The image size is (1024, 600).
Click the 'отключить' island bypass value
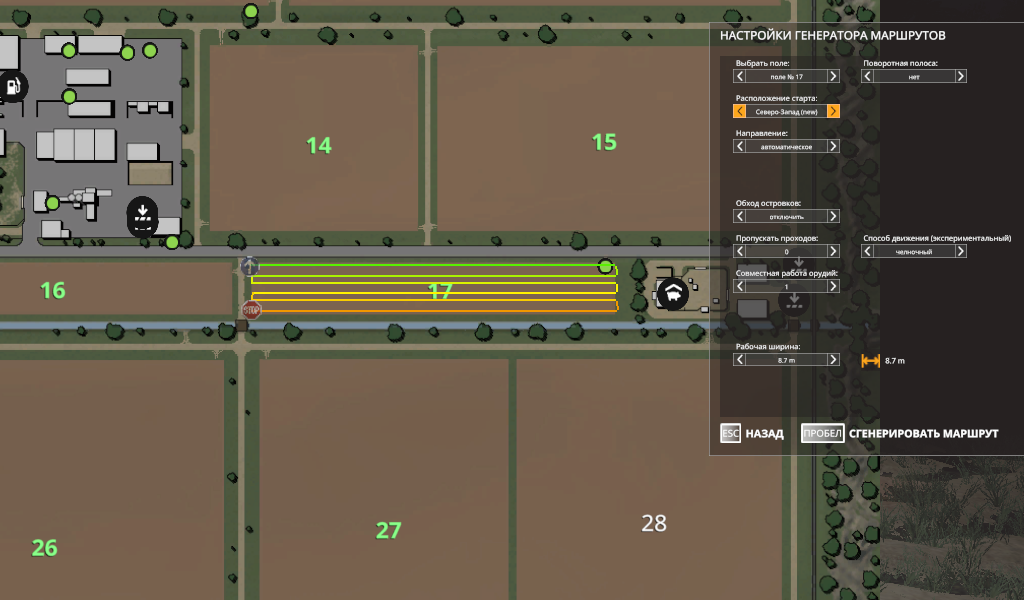[786, 216]
